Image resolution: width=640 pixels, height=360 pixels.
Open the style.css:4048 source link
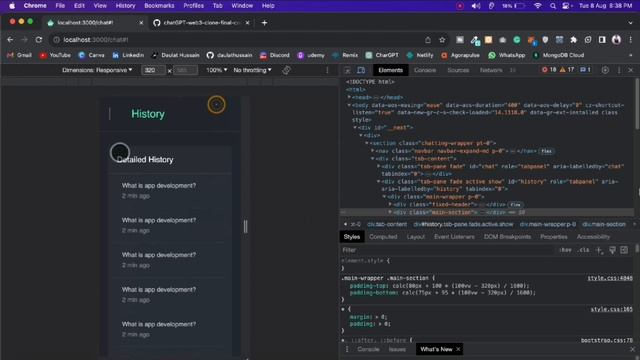click(x=610, y=278)
